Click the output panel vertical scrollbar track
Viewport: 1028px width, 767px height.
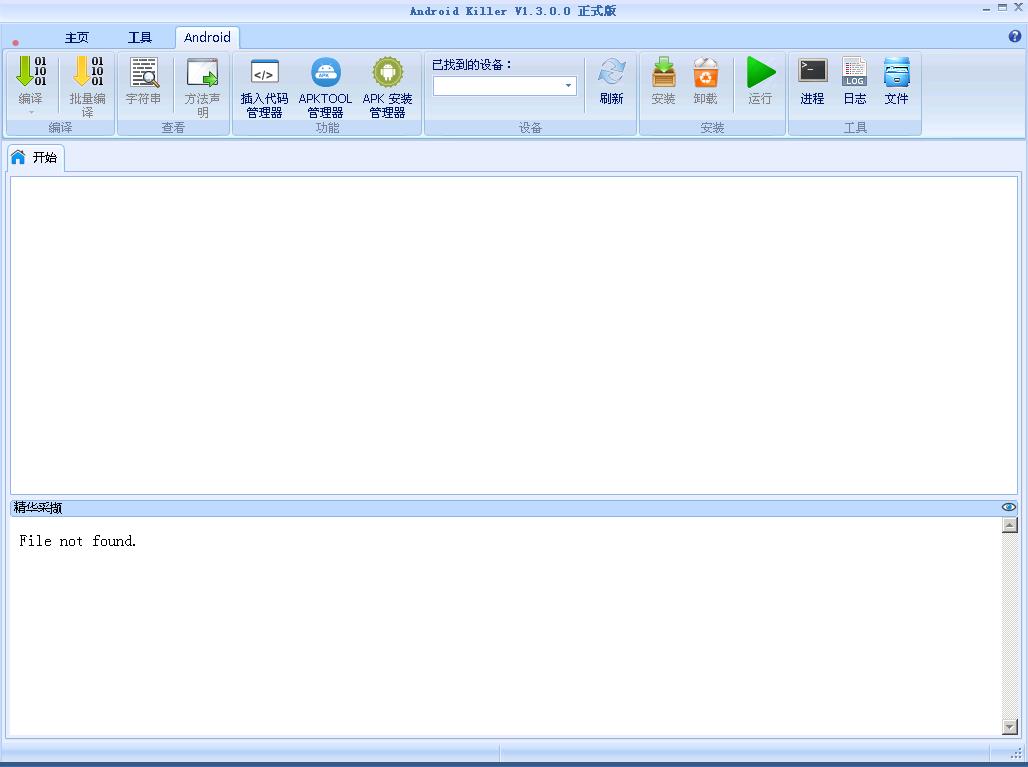1010,625
